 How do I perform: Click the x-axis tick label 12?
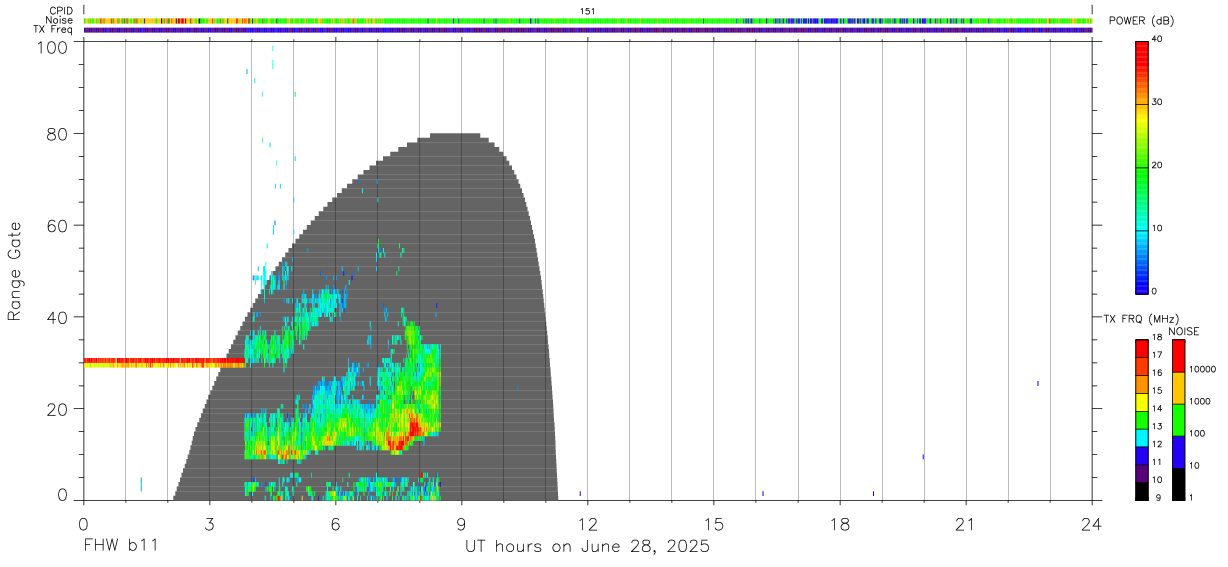coord(588,524)
